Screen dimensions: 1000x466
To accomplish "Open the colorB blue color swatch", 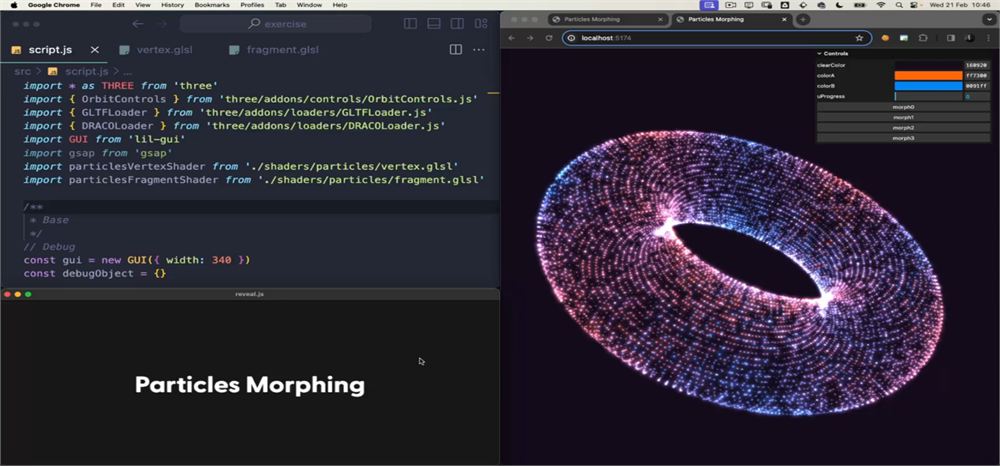I will point(928,85).
